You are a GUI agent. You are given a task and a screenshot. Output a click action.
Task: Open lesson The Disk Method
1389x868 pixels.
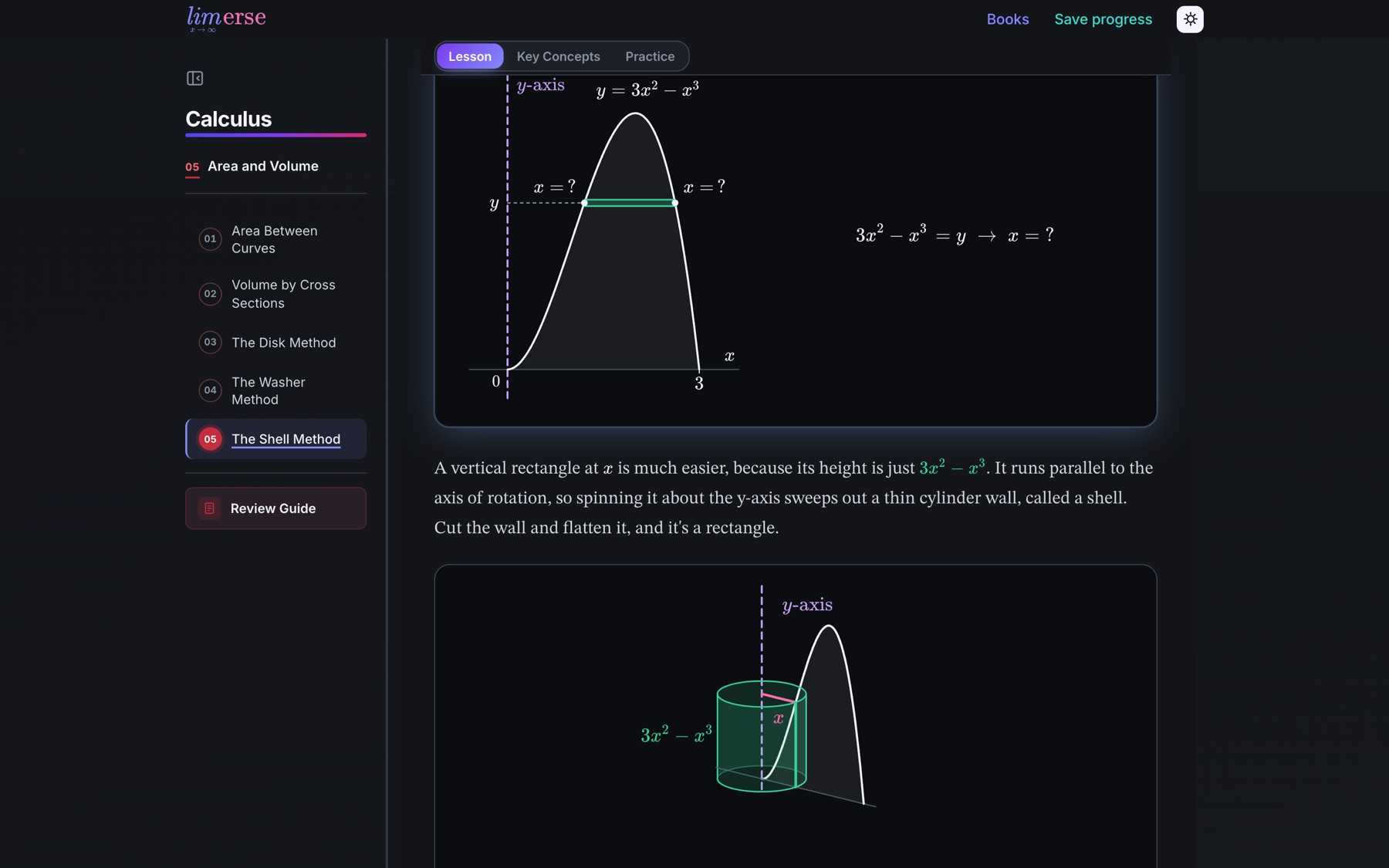tap(275, 343)
